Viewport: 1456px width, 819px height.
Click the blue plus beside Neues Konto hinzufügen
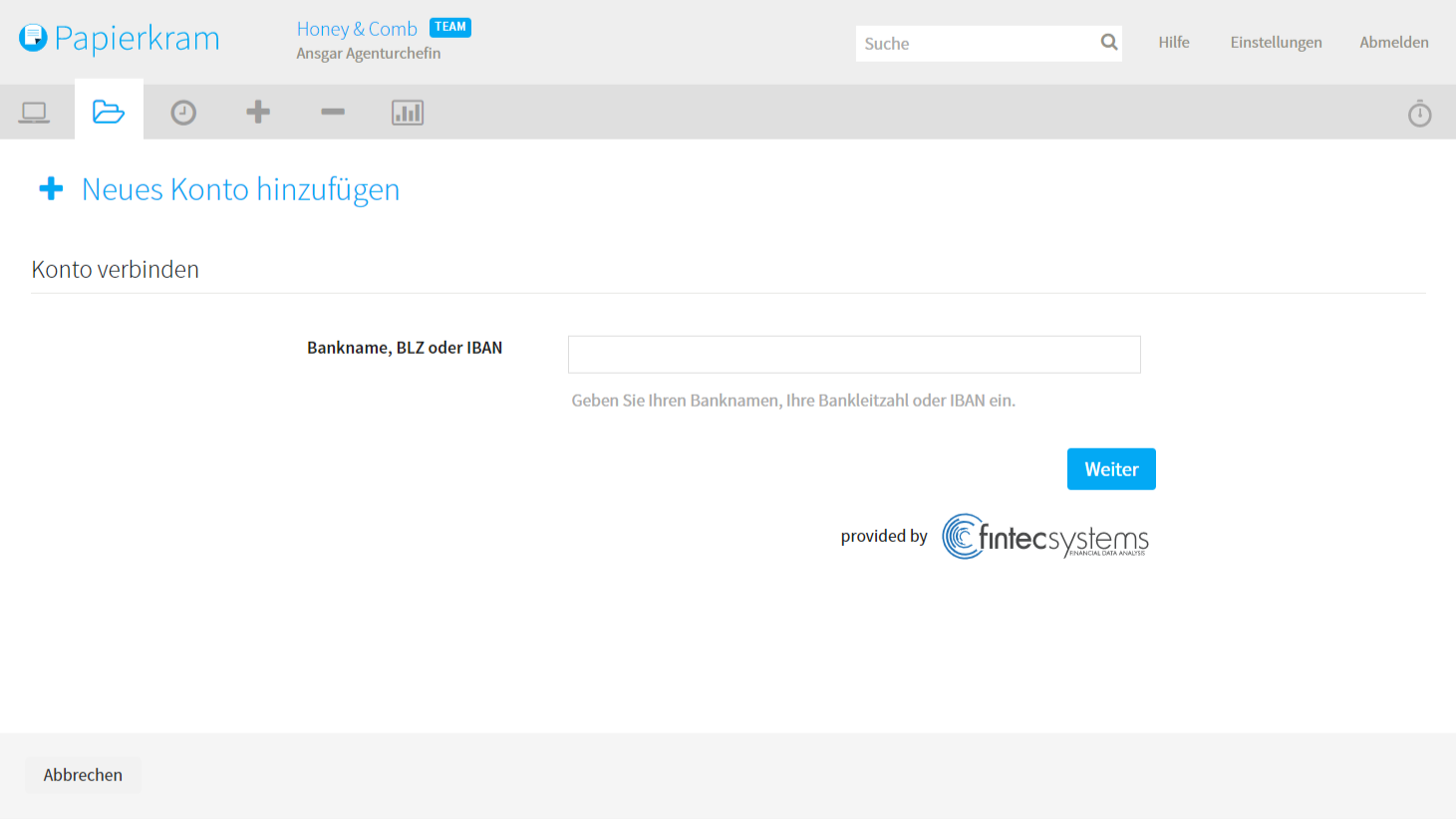[x=51, y=188]
